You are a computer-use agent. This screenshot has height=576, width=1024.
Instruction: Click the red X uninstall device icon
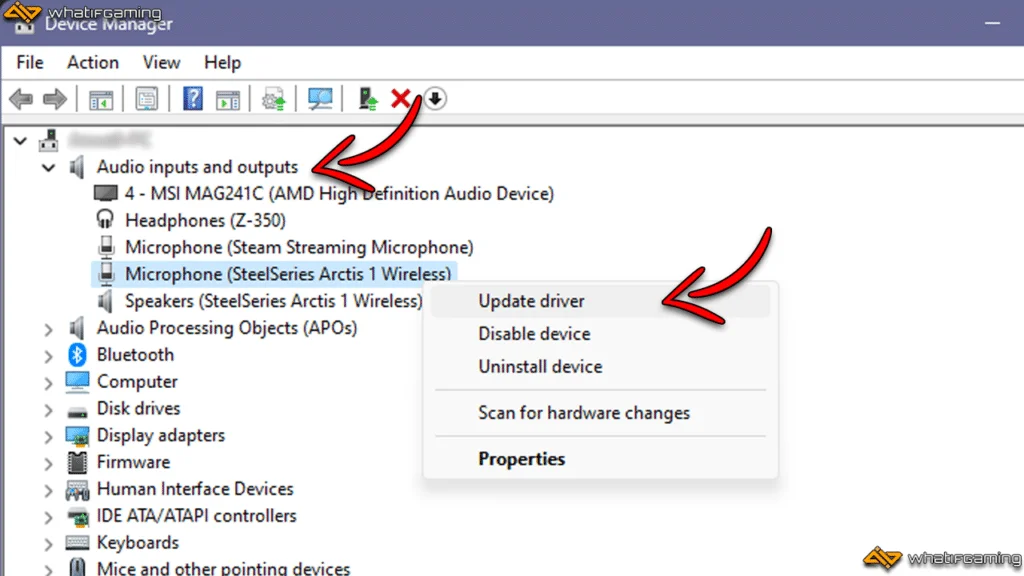(x=401, y=99)
